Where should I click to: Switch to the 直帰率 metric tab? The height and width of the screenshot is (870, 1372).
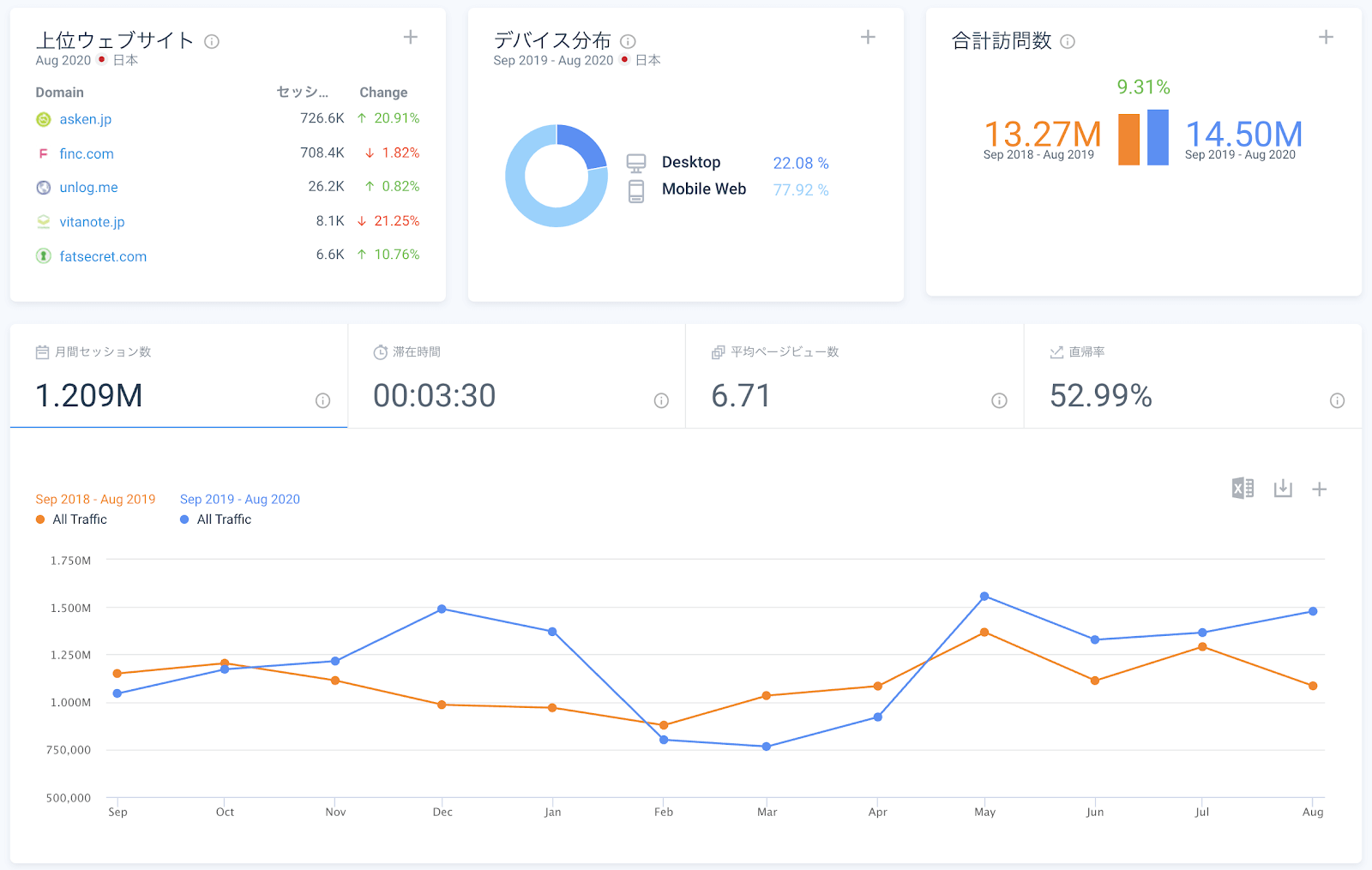click(x=1193, y=376)
